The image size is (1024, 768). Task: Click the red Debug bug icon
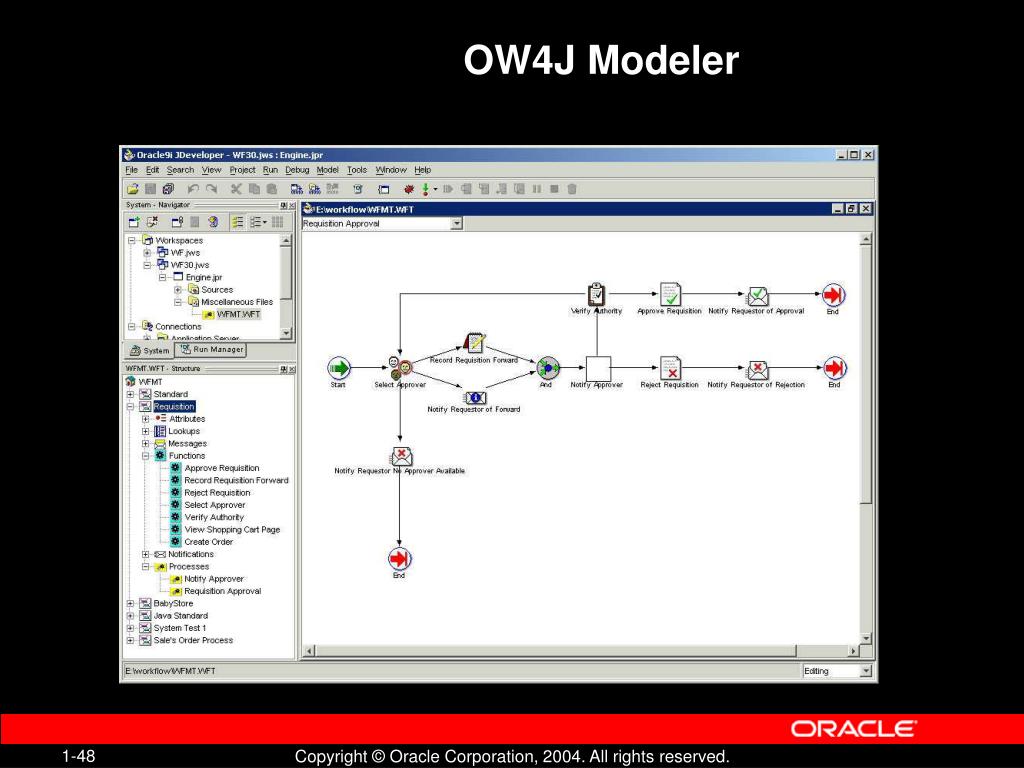409,189
